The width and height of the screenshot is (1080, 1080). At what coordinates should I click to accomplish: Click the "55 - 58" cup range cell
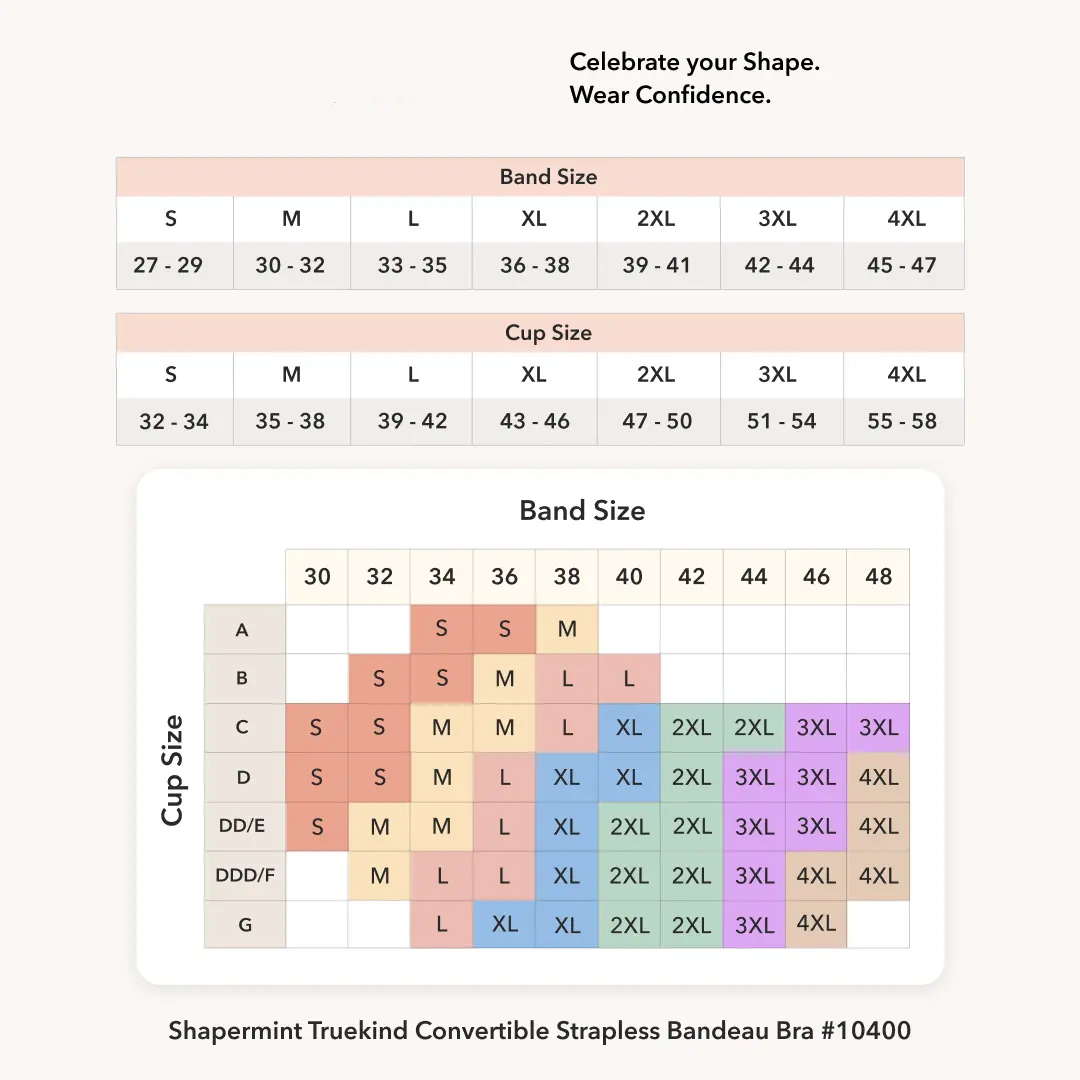coord(902,421)
